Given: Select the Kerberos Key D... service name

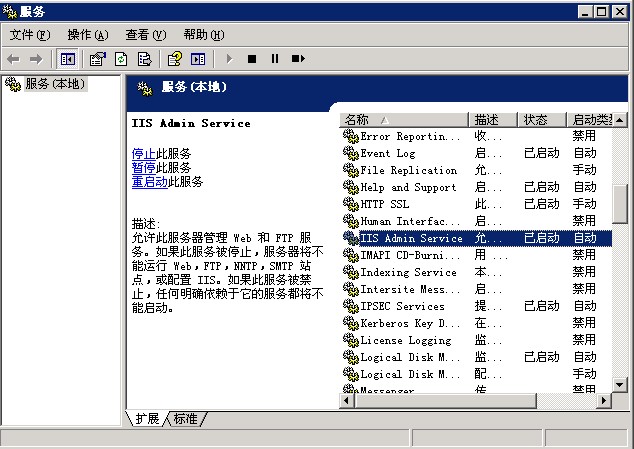Looking at the screenshot, I should click(x=410, y=323).
